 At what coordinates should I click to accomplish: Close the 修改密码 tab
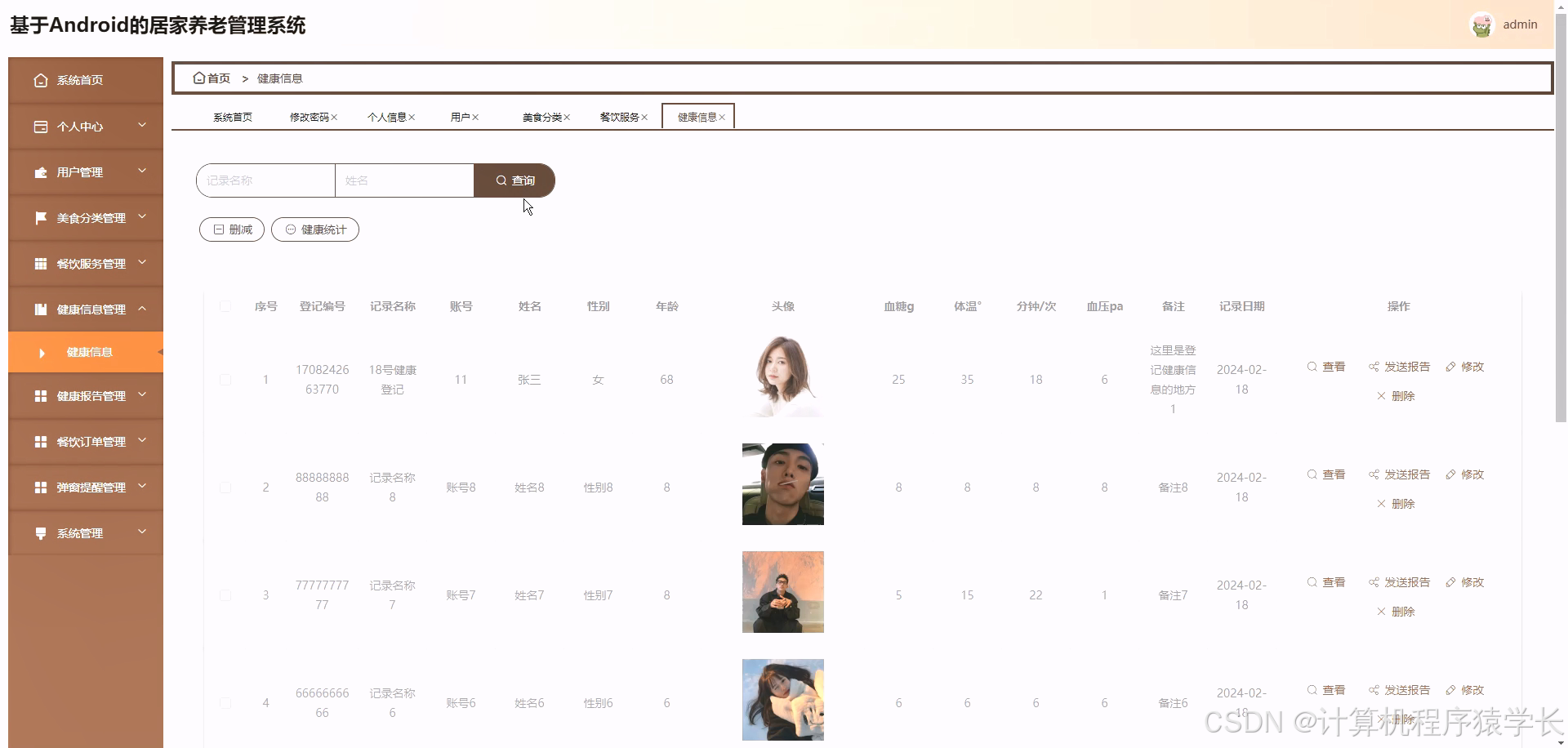pyautogui.click(x=335, y=118)
